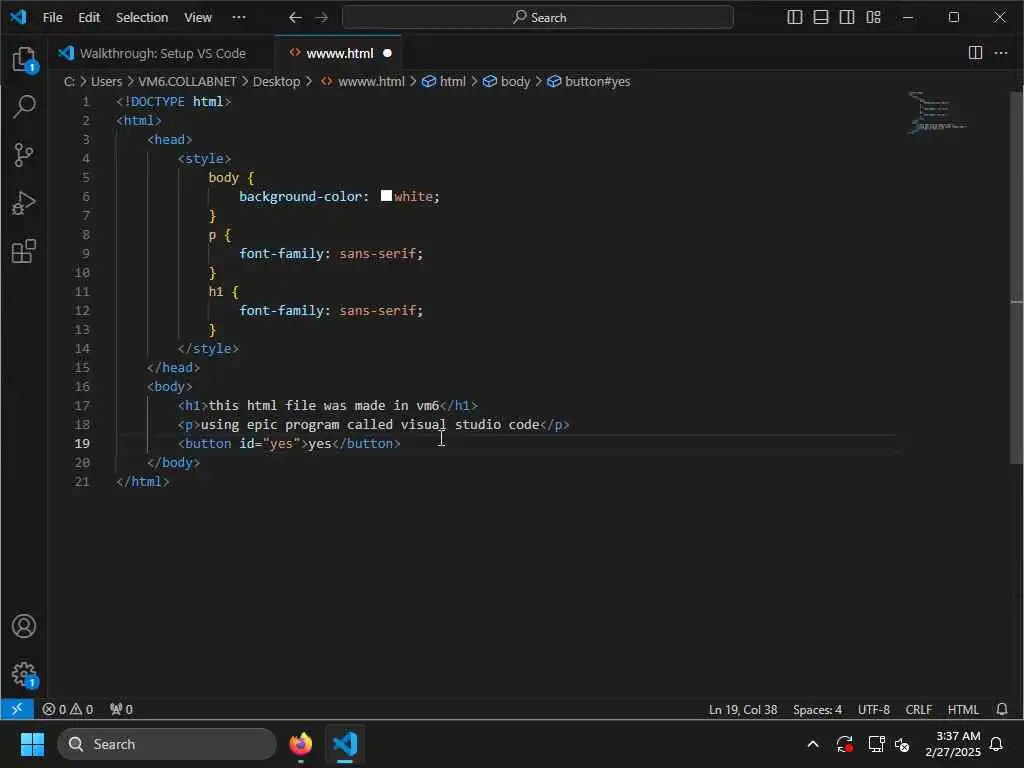Click the </html> closing tag on line 21
This screenshot has height=768, width=1024.
(143, 481)
